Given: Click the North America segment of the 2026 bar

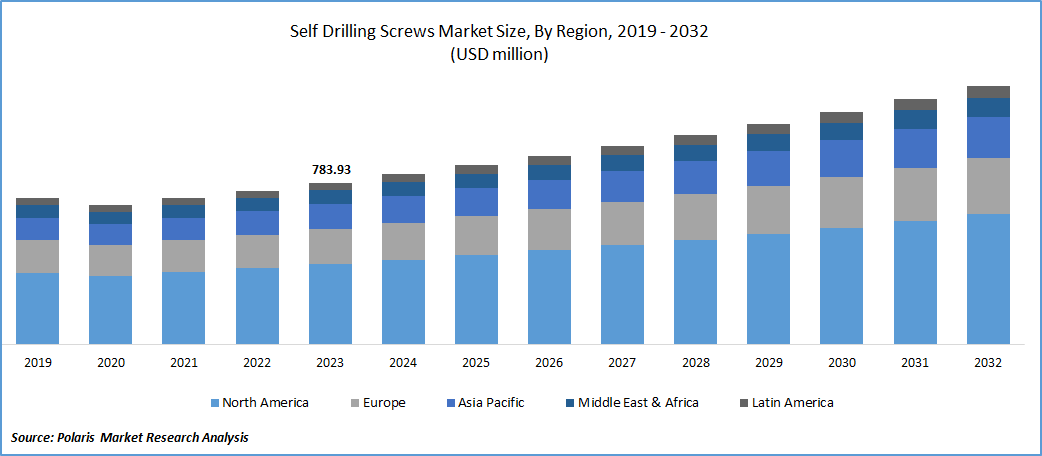Looking at the screenshot, I should [549, 296].
